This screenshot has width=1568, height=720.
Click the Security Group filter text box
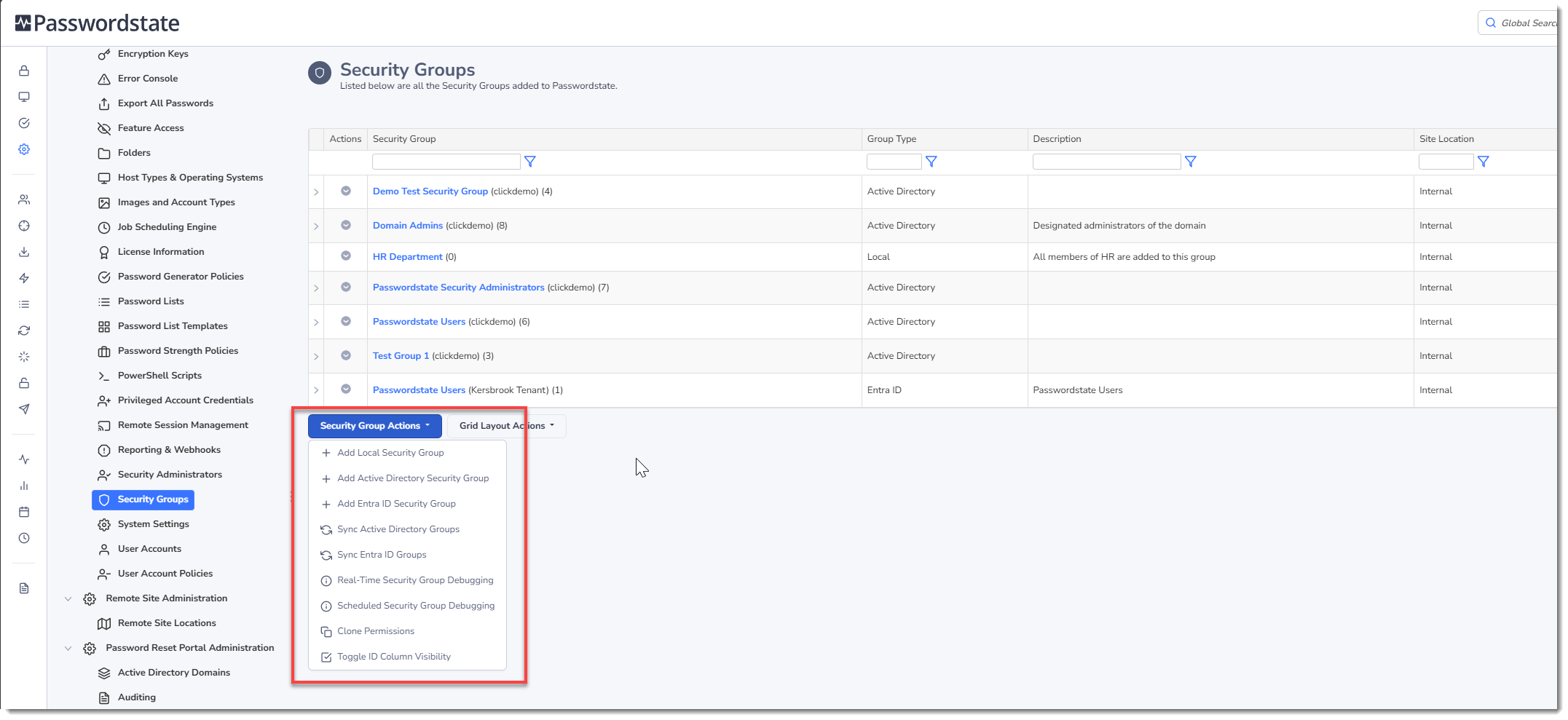coord(446,162)
